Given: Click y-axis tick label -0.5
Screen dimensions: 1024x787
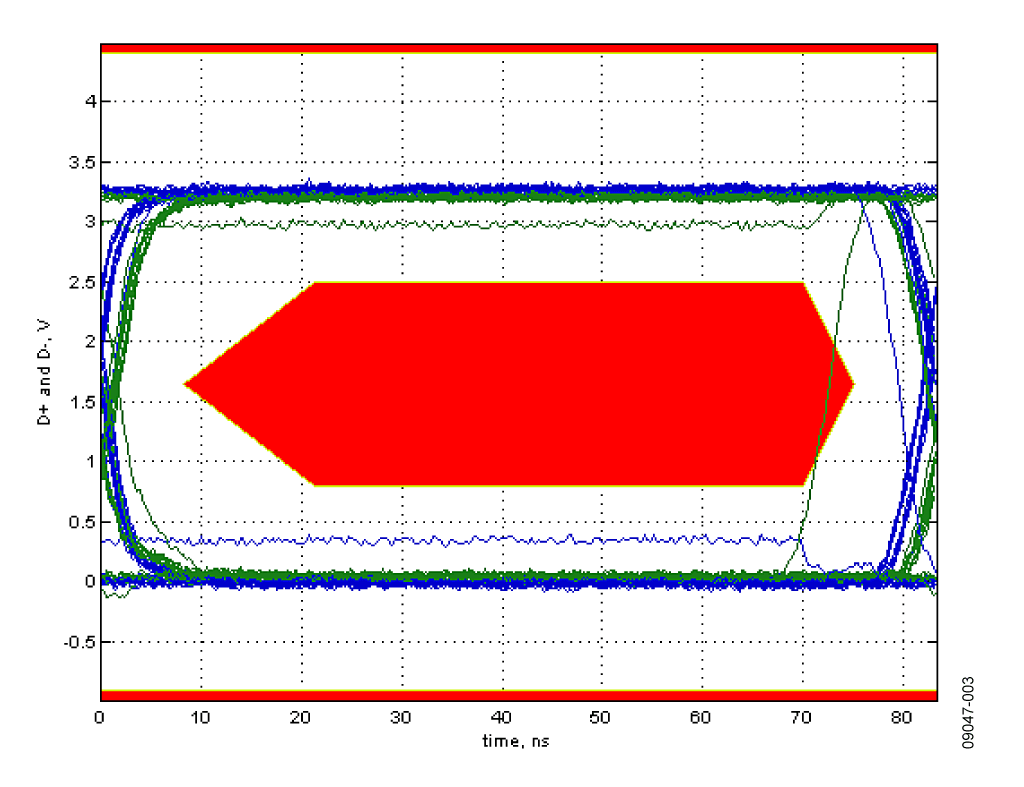Looking at the screenshot, I should (x=78, y=642).
